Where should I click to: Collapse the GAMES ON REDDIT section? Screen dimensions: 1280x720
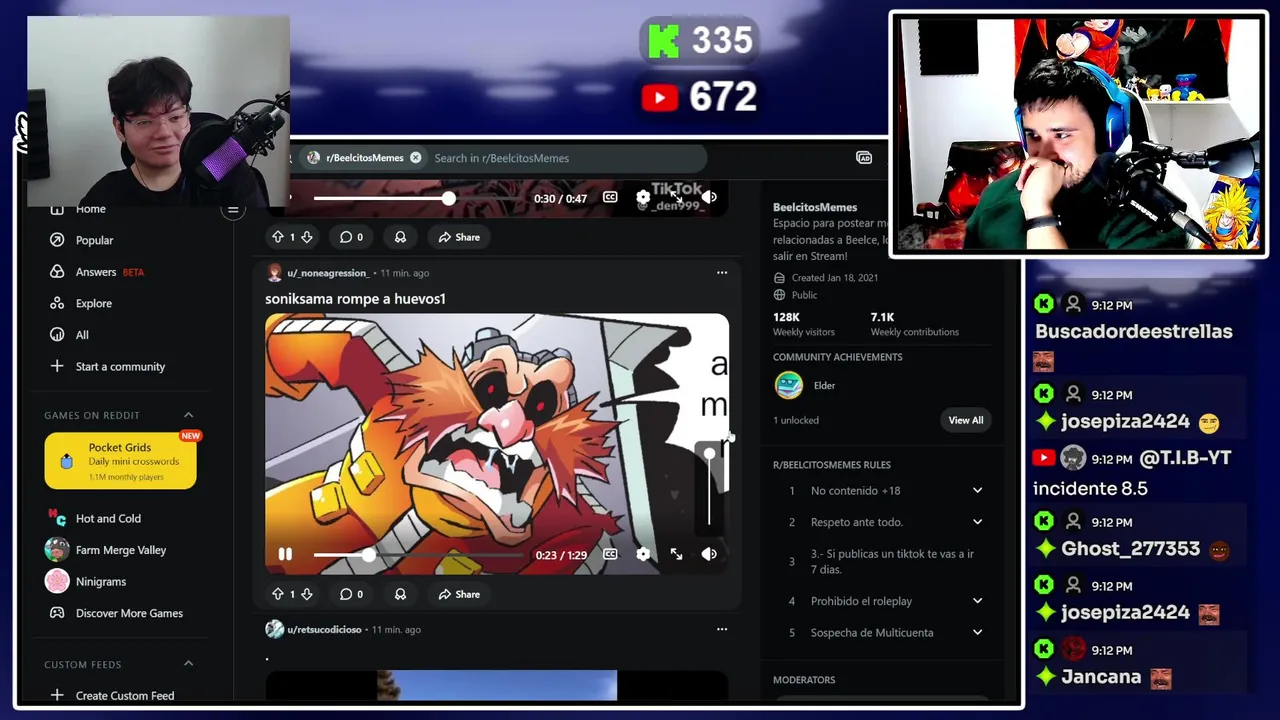188,415
